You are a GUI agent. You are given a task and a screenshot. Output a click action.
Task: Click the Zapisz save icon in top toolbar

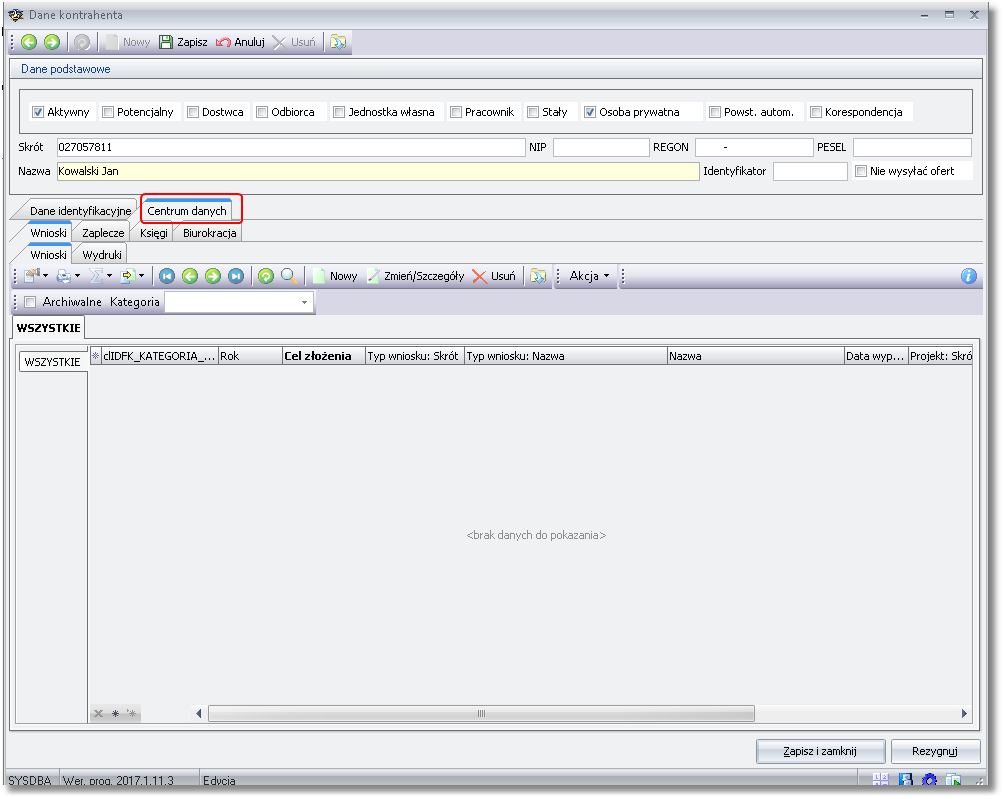click(166, 42)
